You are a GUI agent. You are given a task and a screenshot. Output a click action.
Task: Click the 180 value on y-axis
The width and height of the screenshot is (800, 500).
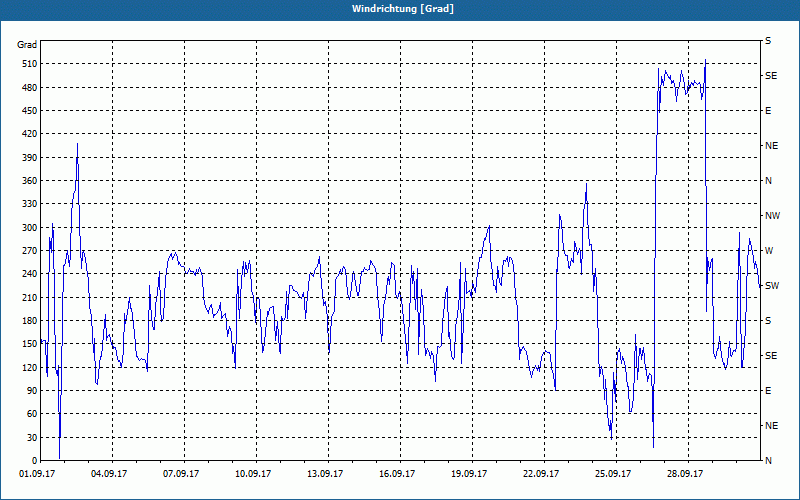[x=30, y=321]
